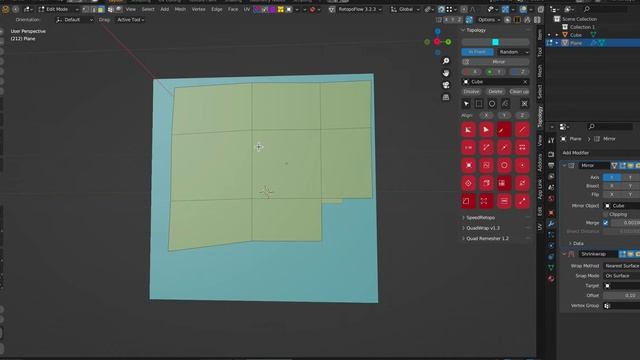Screen dimensions: 640x360
Task: Open Orientation Default dropdown
Action: coord(75,20)
